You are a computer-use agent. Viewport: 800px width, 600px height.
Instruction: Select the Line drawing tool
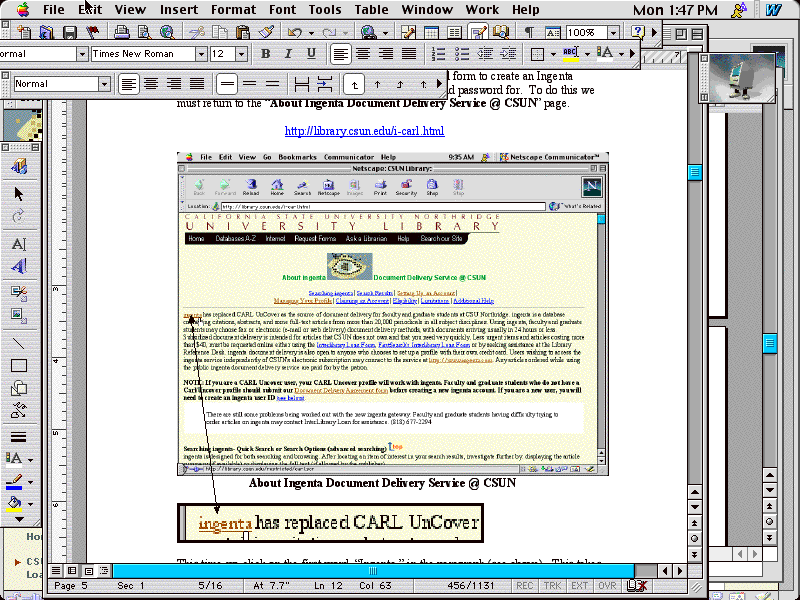point(19,343)
